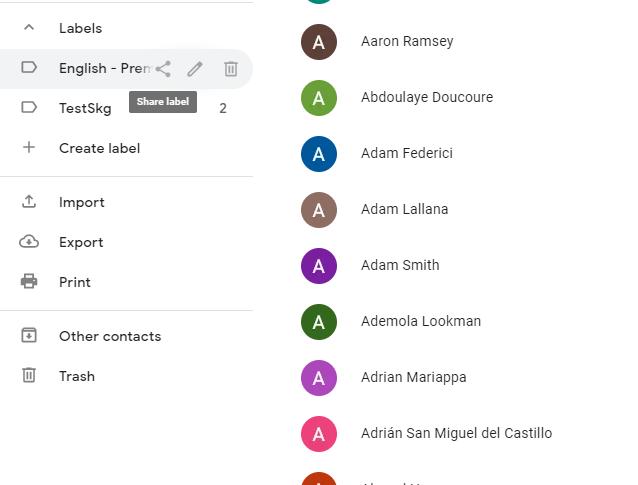The width and height of the screenshot is (638, 485).
Task: Open the TestSkg label
Action: click(85, 108)
